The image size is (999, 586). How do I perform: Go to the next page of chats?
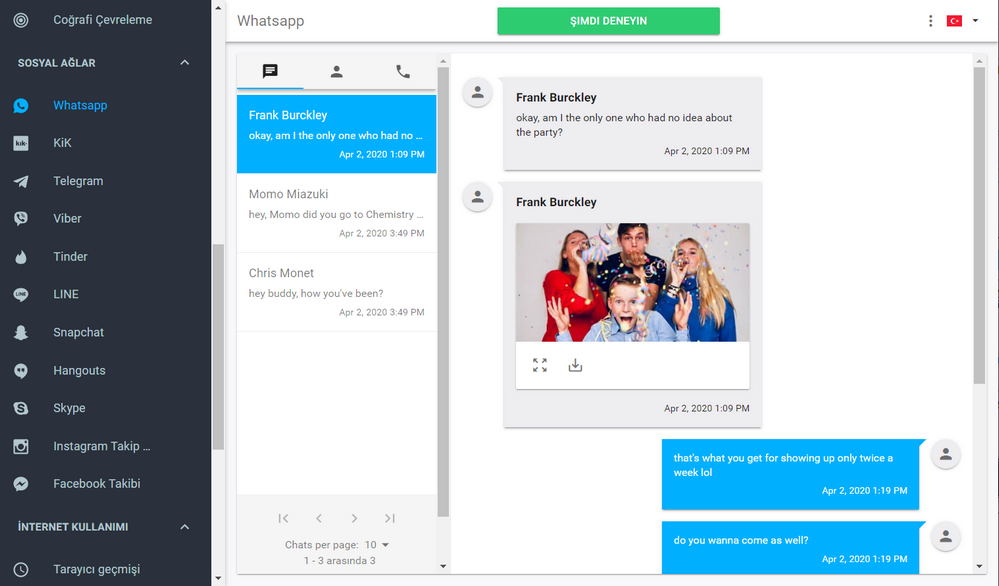[x=354, y=518]
